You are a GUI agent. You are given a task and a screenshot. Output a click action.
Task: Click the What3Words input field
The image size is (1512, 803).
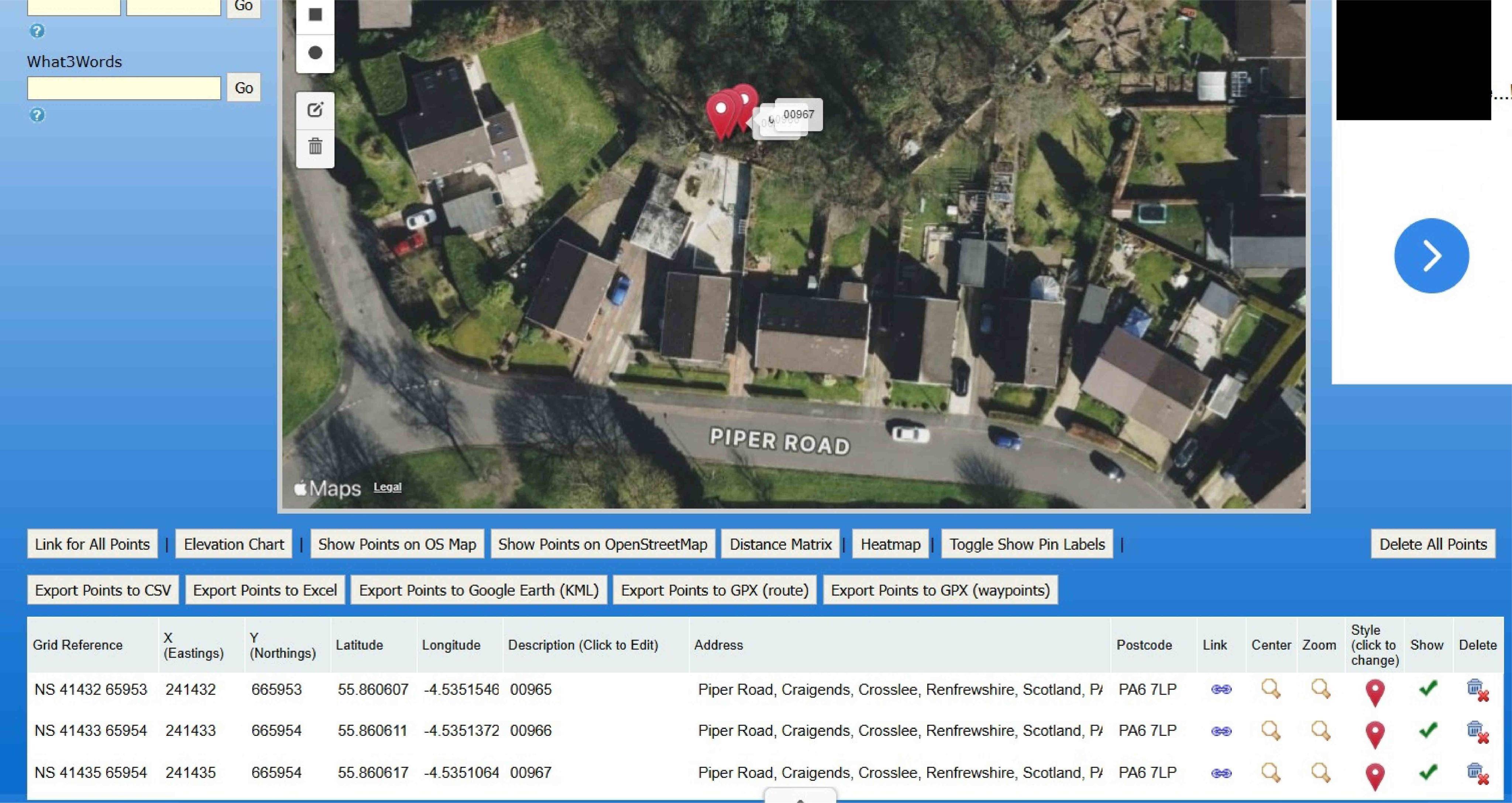[124, 88]
